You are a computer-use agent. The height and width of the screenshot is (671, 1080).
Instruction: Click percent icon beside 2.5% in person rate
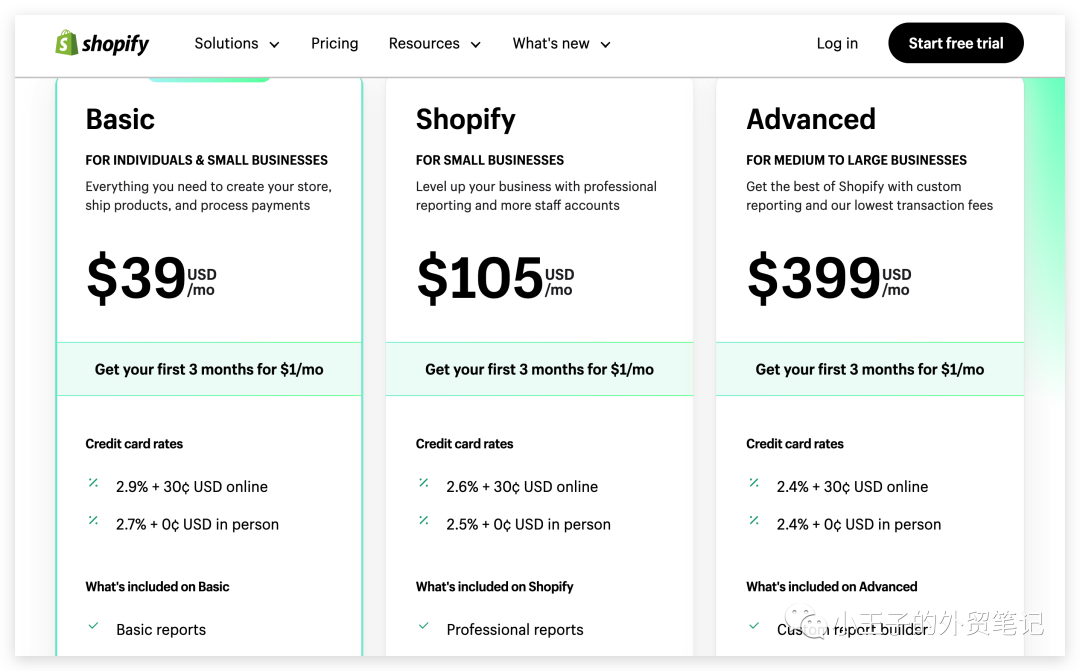point(424,521)
